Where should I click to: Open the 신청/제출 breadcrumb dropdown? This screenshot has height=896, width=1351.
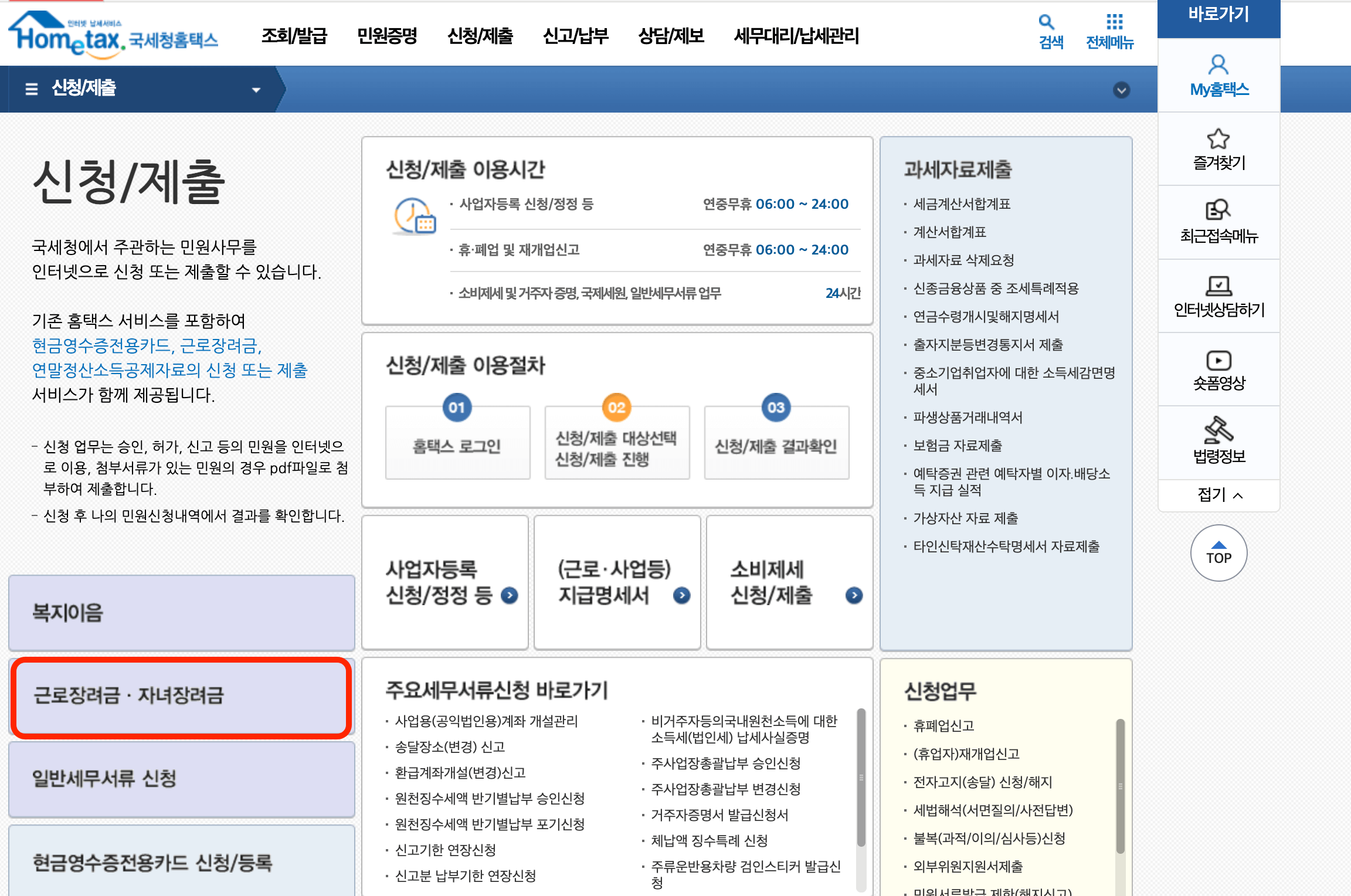(x=256, y=90)
